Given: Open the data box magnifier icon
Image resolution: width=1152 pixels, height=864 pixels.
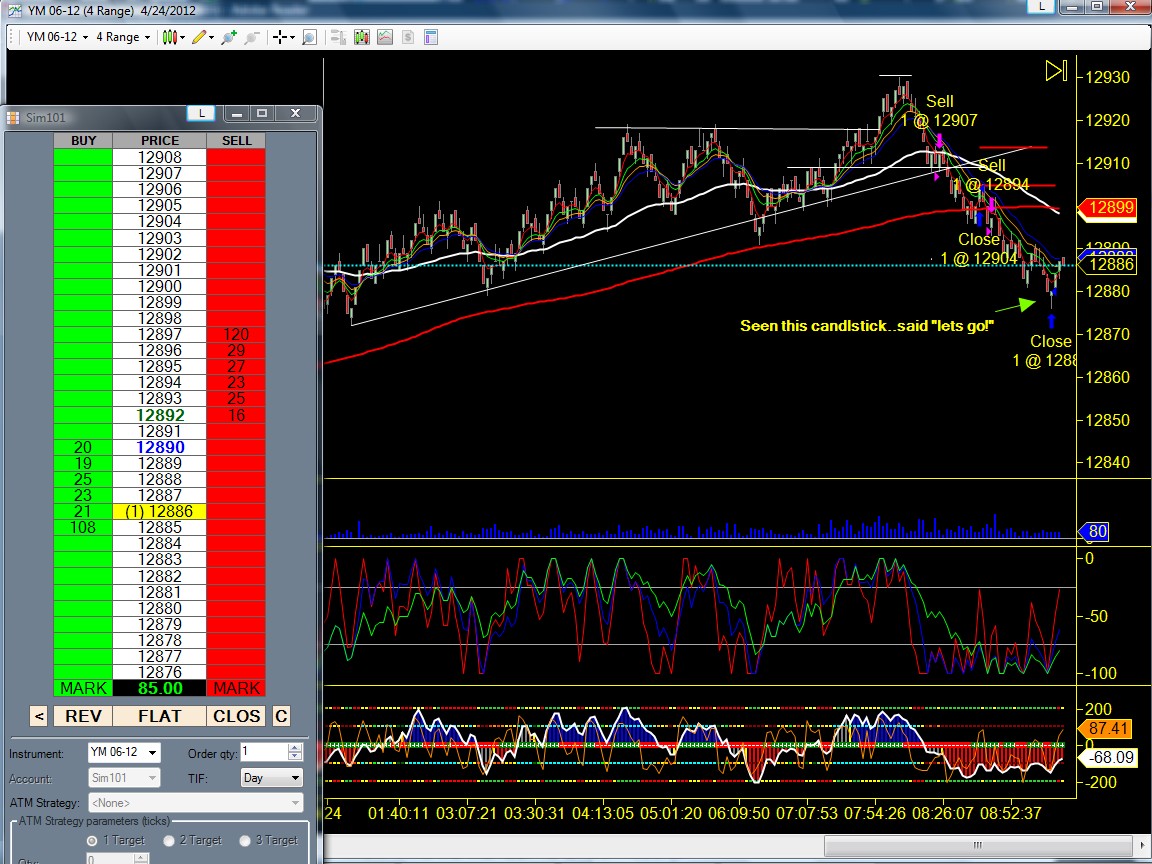Looking at the screenshot, I should (x=309, y=37).
